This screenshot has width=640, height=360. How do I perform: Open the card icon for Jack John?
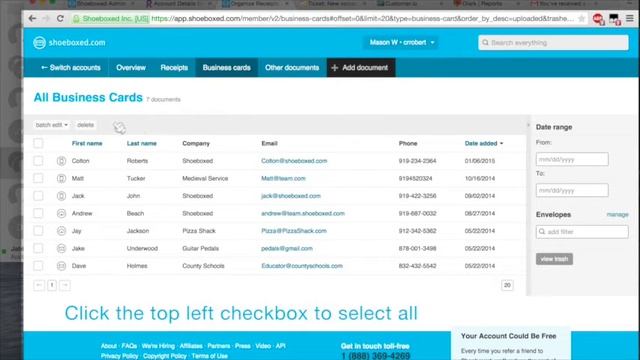point(61,196)
